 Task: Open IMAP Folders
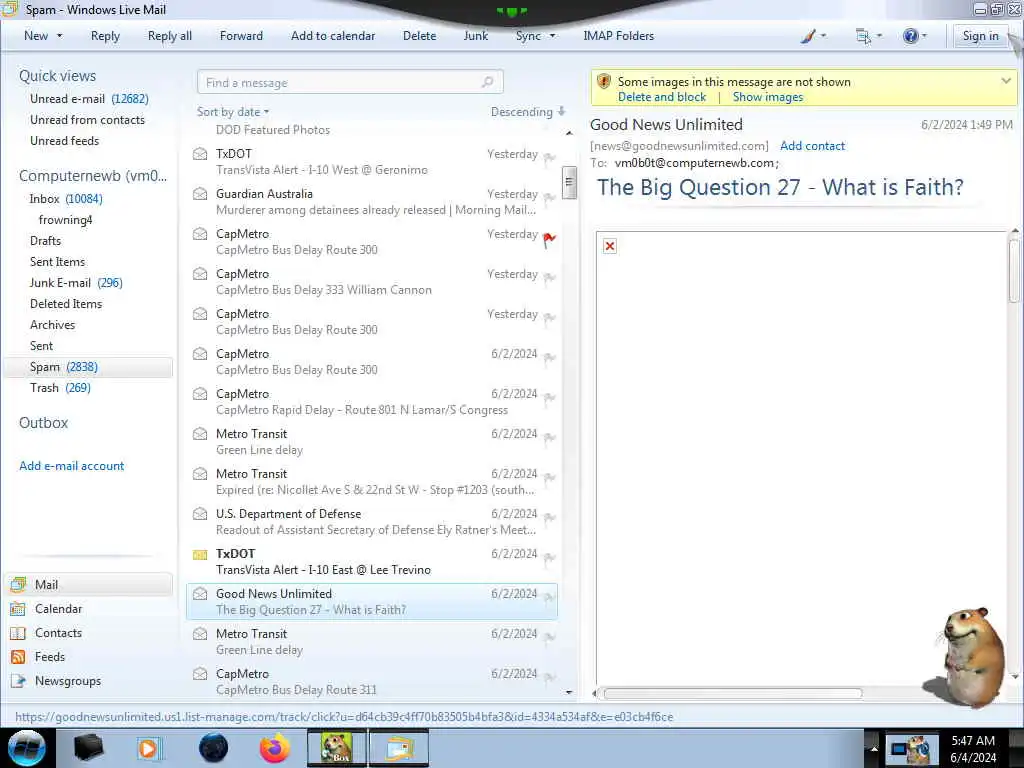(618, 36)
